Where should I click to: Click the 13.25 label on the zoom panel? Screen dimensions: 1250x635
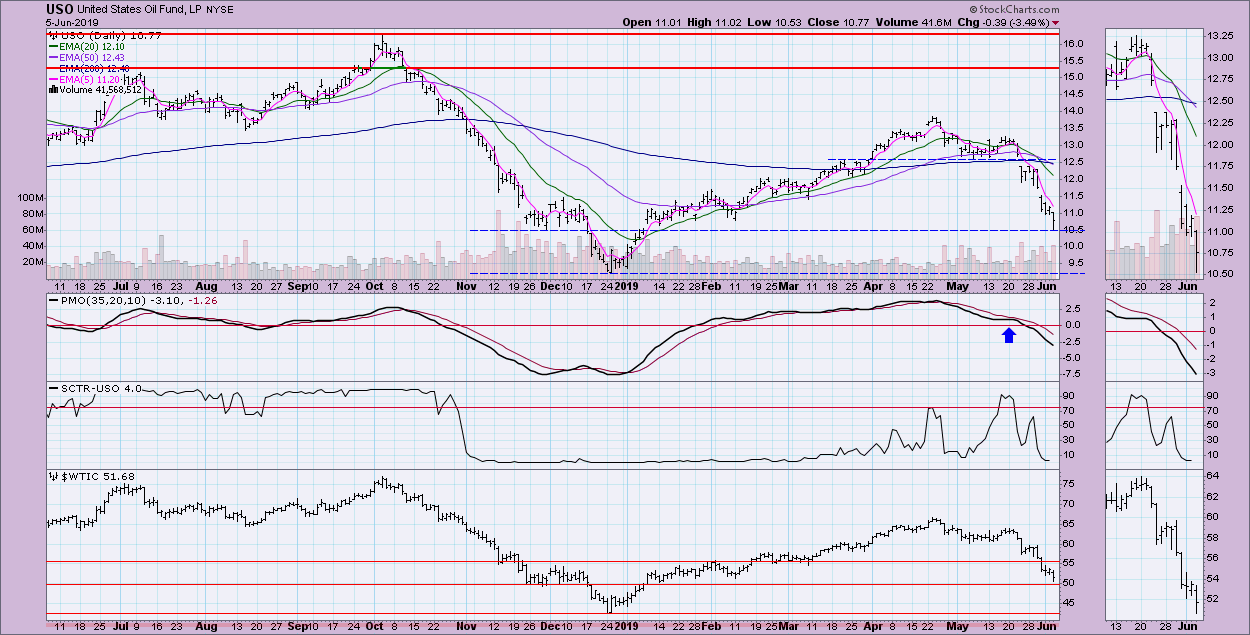[x=1220, y=35]
